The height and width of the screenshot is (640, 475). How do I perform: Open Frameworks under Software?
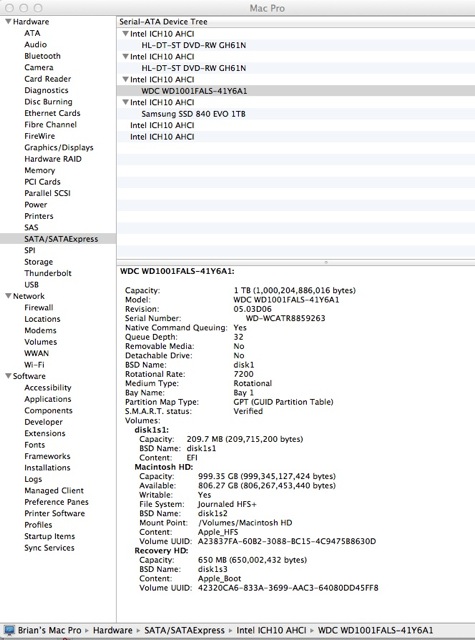click(x=47, y=456)
